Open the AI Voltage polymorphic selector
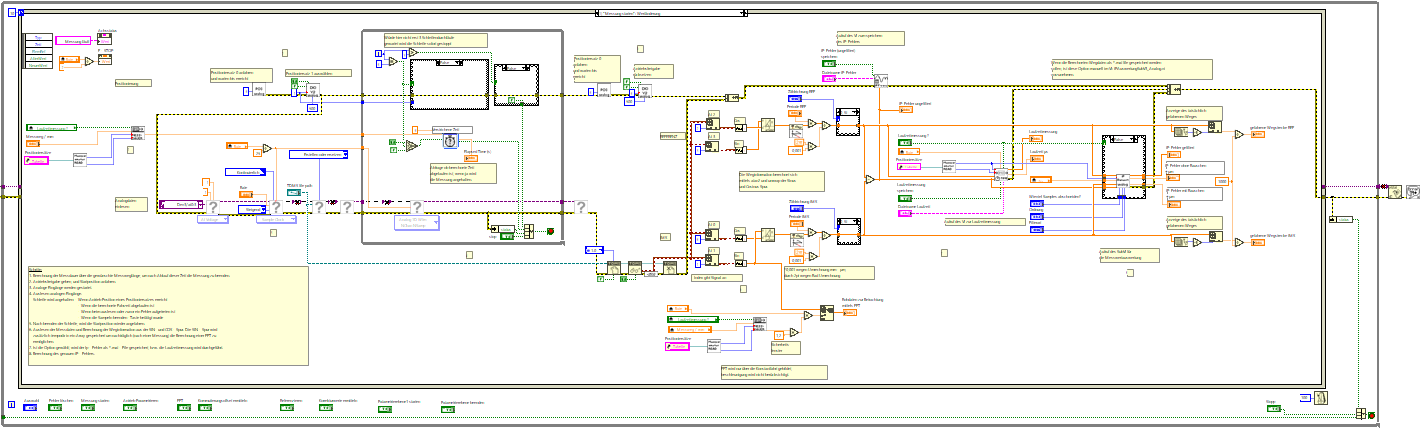This screenshot has height=431, width=1423. pyautogui.click(x=212, y=219)
